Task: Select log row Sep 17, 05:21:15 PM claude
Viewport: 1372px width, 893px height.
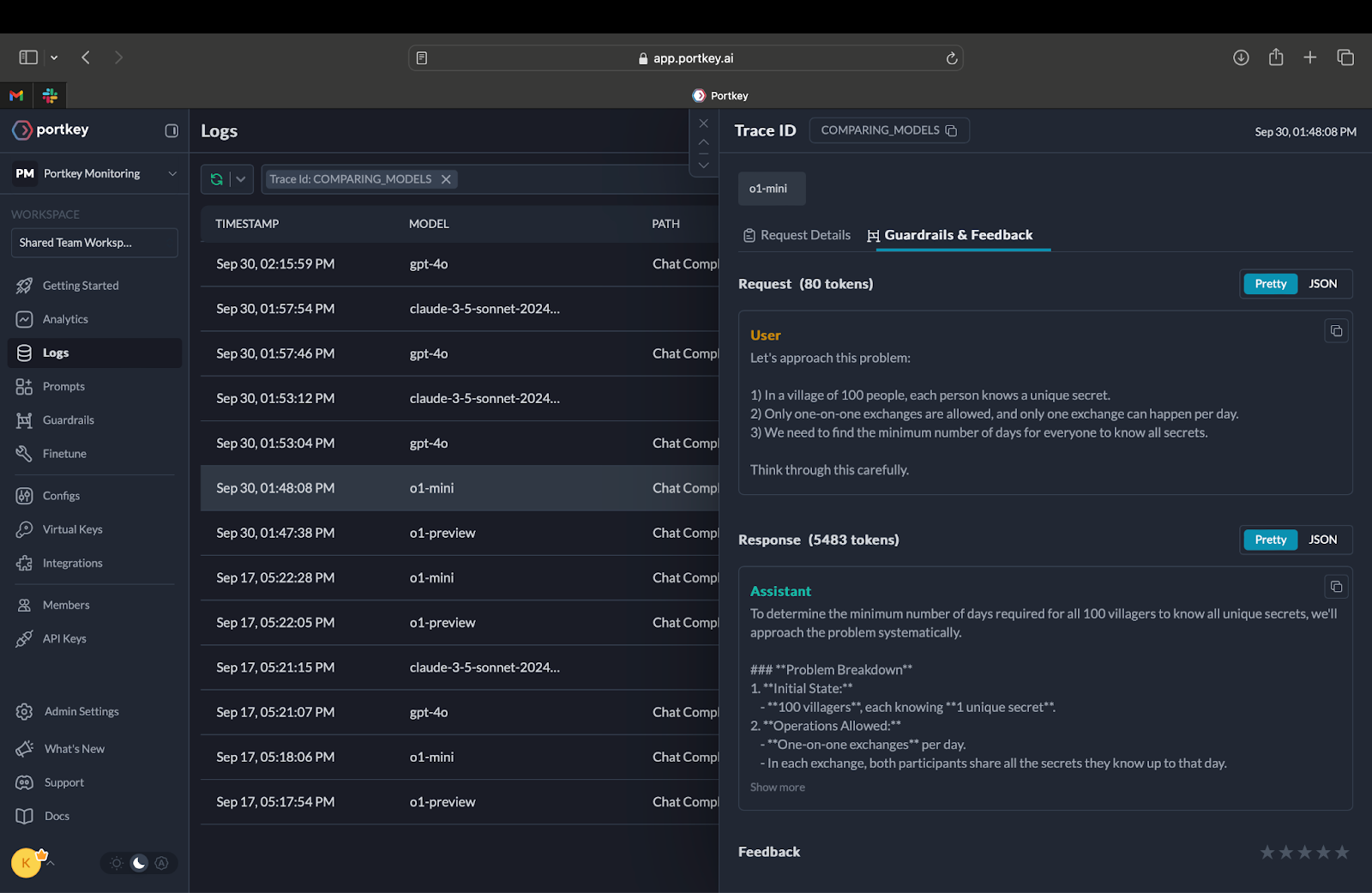Action: pyautogui.click(x=460, y=667)
